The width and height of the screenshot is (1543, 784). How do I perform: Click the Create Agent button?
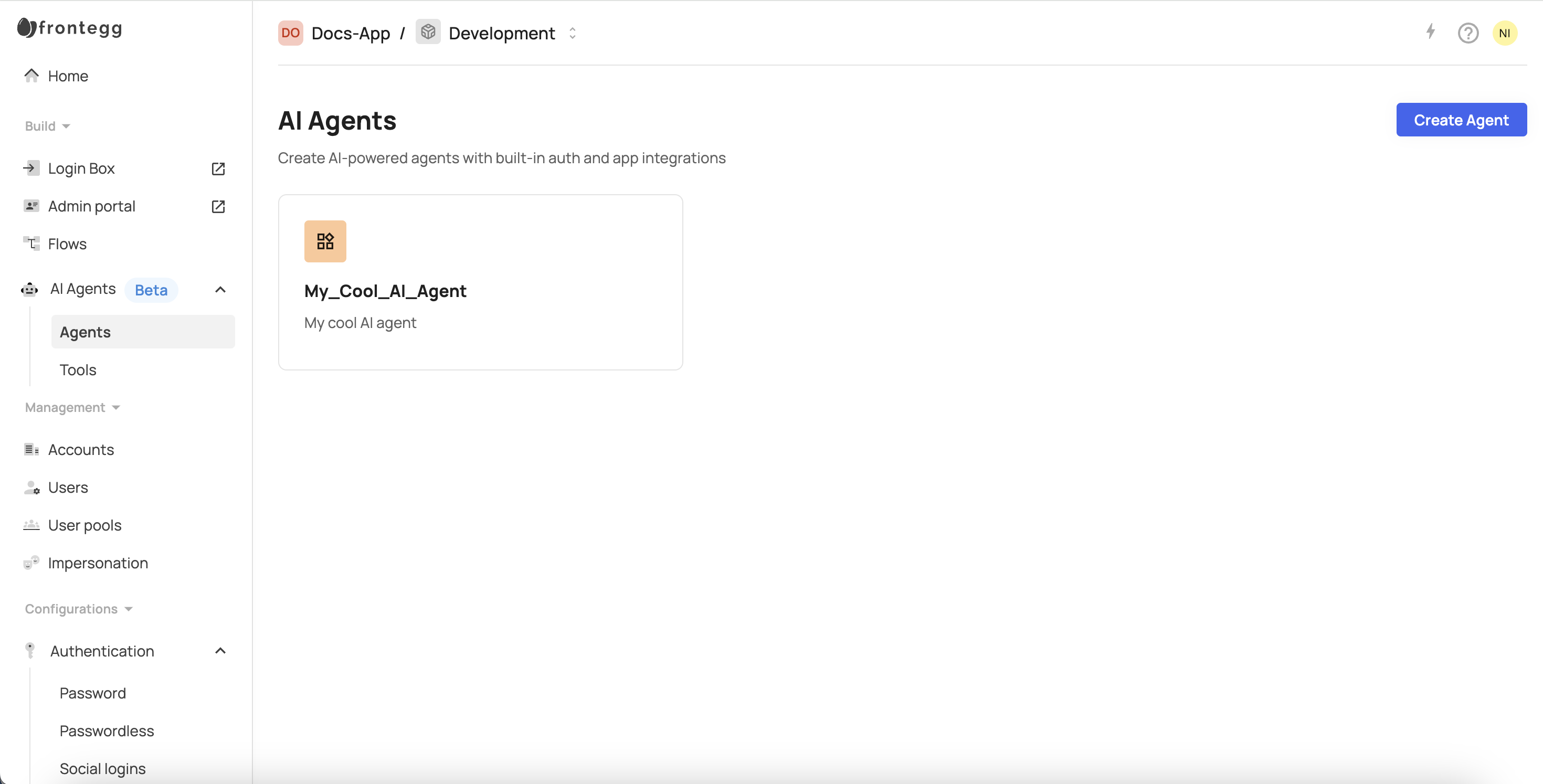coord(1461,120)
